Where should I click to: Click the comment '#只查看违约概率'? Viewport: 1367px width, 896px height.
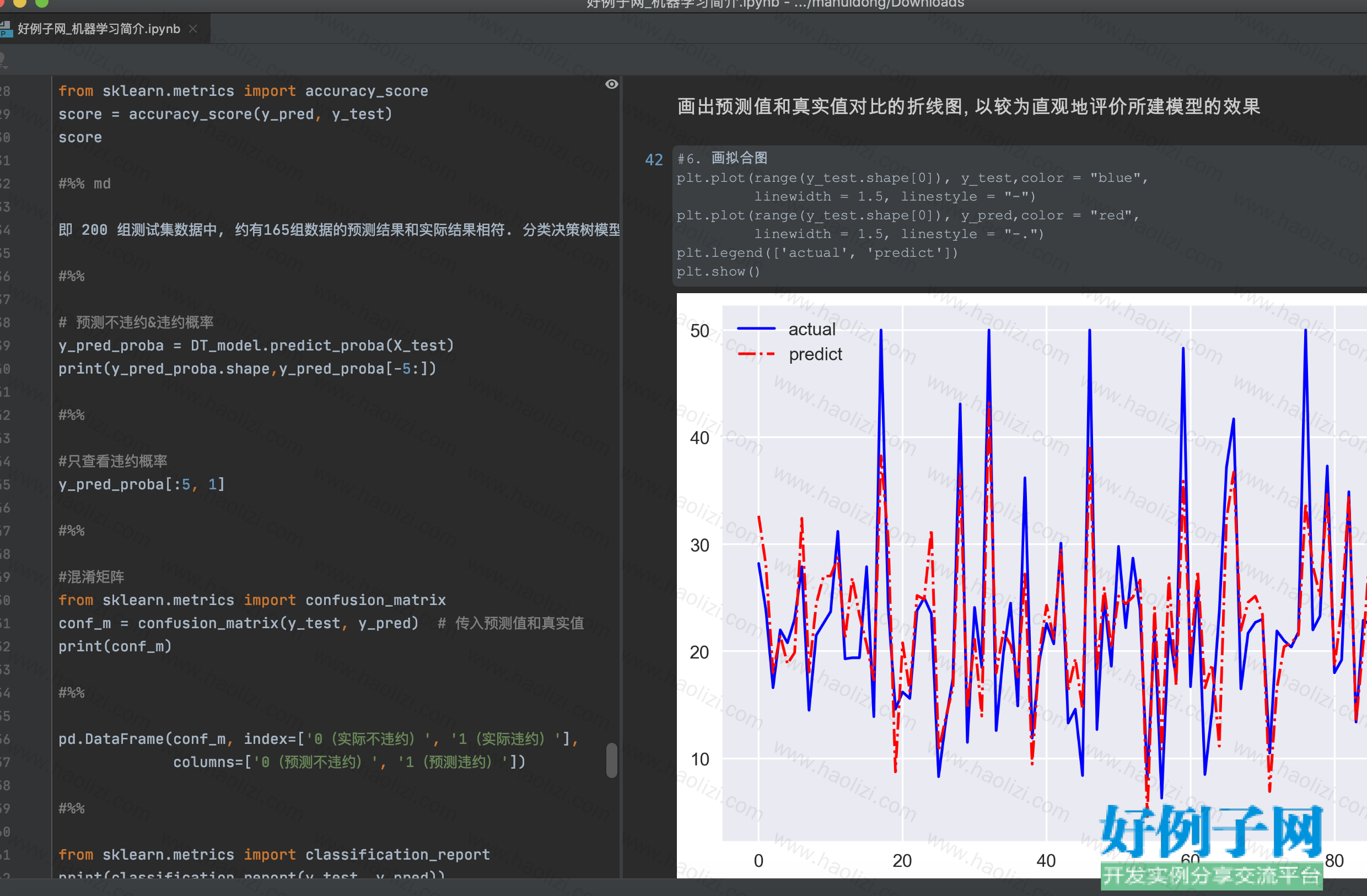click(x=112, y=461)
